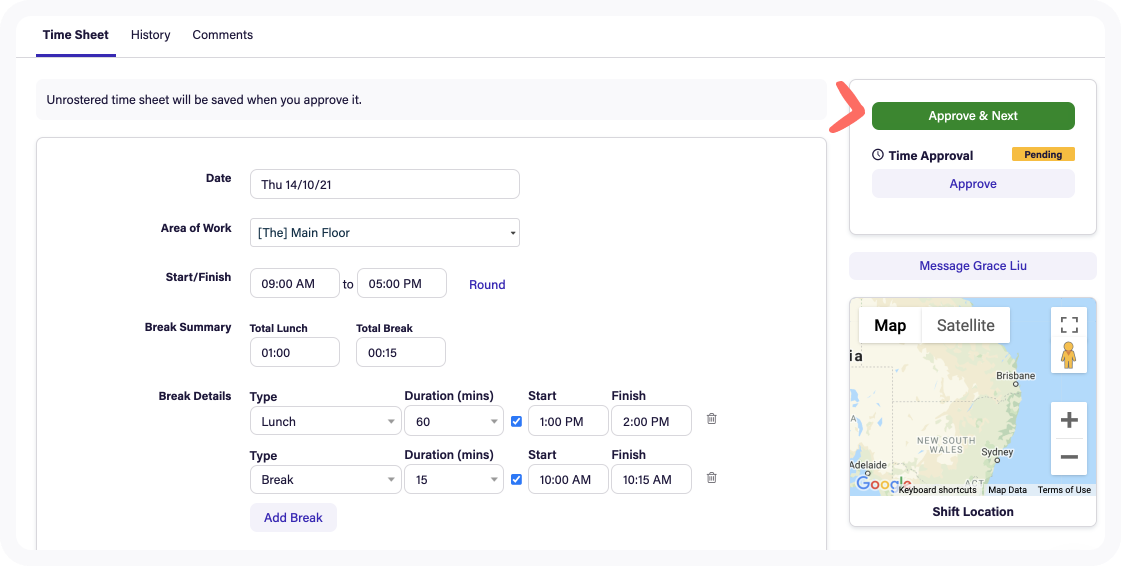The width and height of the screenshot is (1121, 566).
Task: Zoom out on the shift location map
Action: click(1068, 457)
